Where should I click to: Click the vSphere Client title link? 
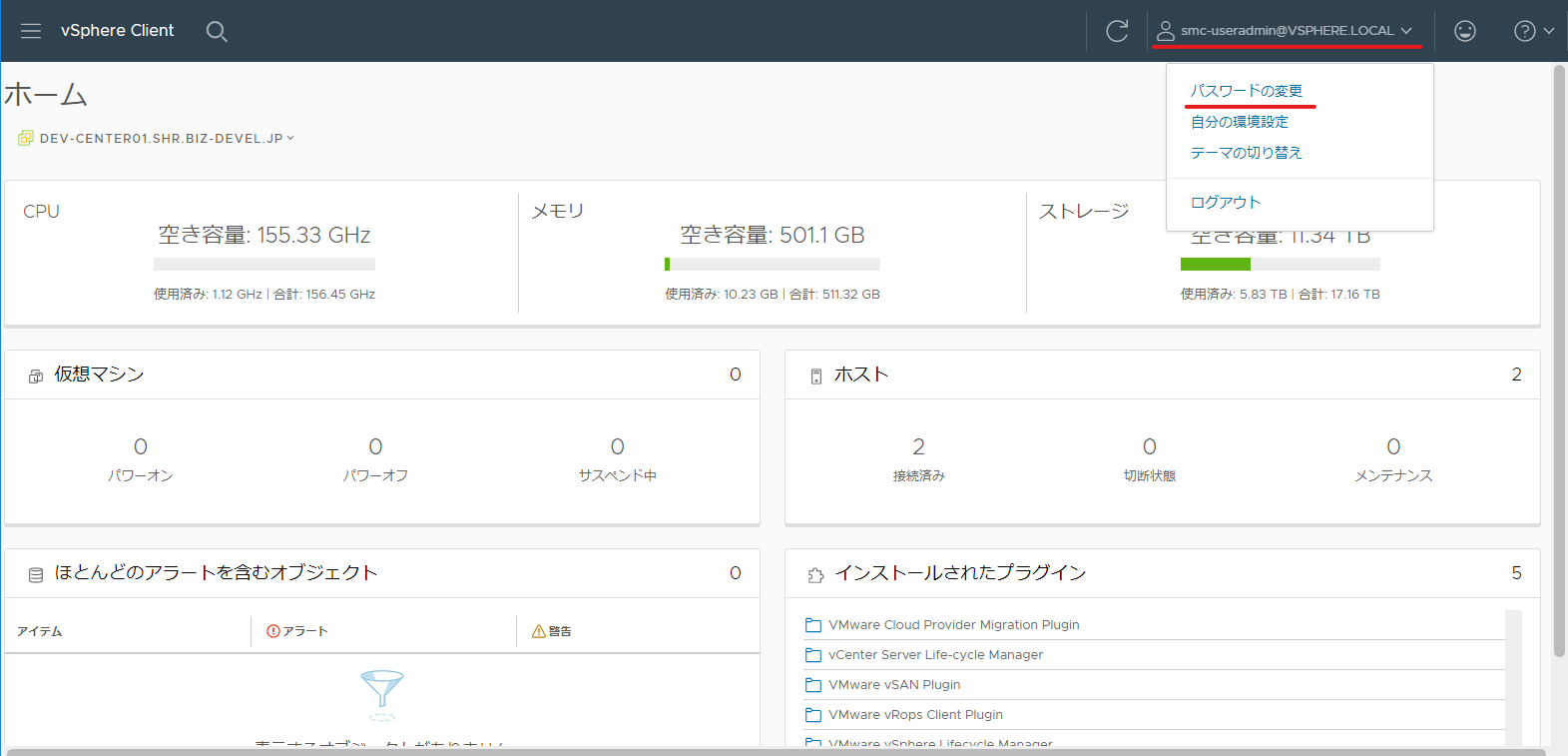pyautogui.click(x=117, y=31)
